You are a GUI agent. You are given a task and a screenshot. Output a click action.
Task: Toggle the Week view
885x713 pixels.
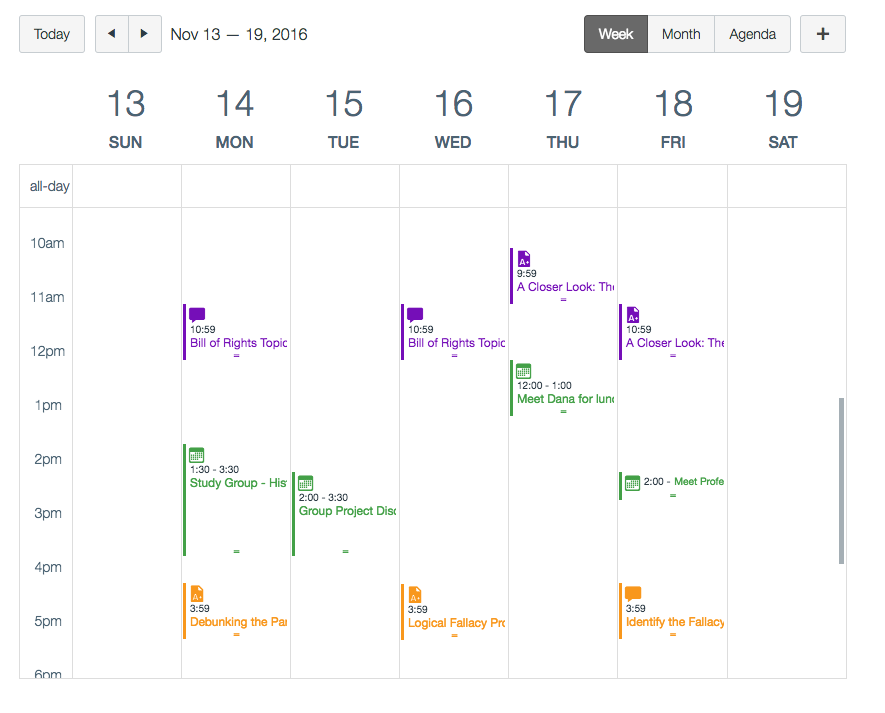[x=615, y=33]
